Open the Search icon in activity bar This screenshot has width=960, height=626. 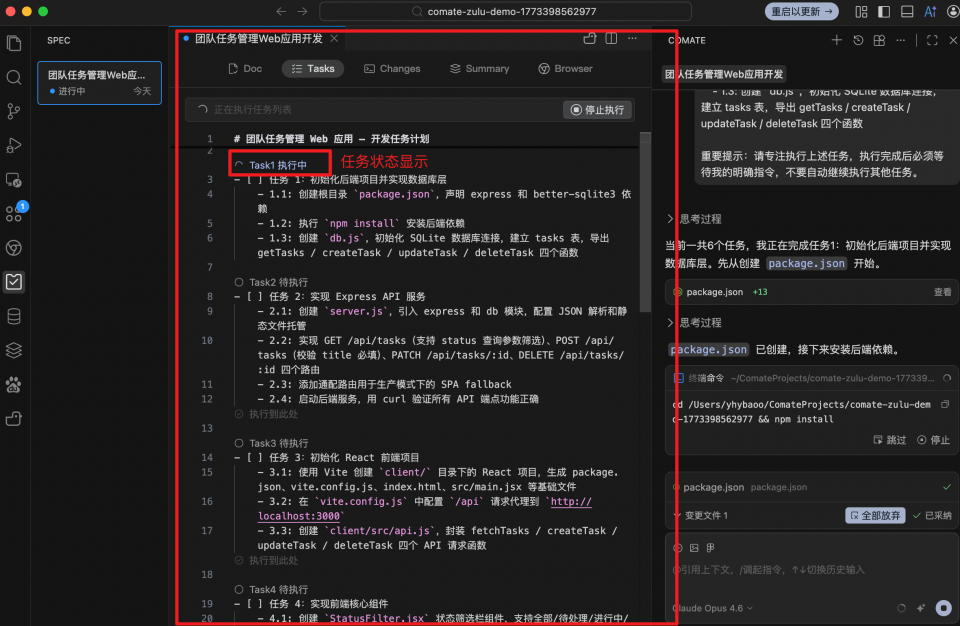click(x=13, y=77)
